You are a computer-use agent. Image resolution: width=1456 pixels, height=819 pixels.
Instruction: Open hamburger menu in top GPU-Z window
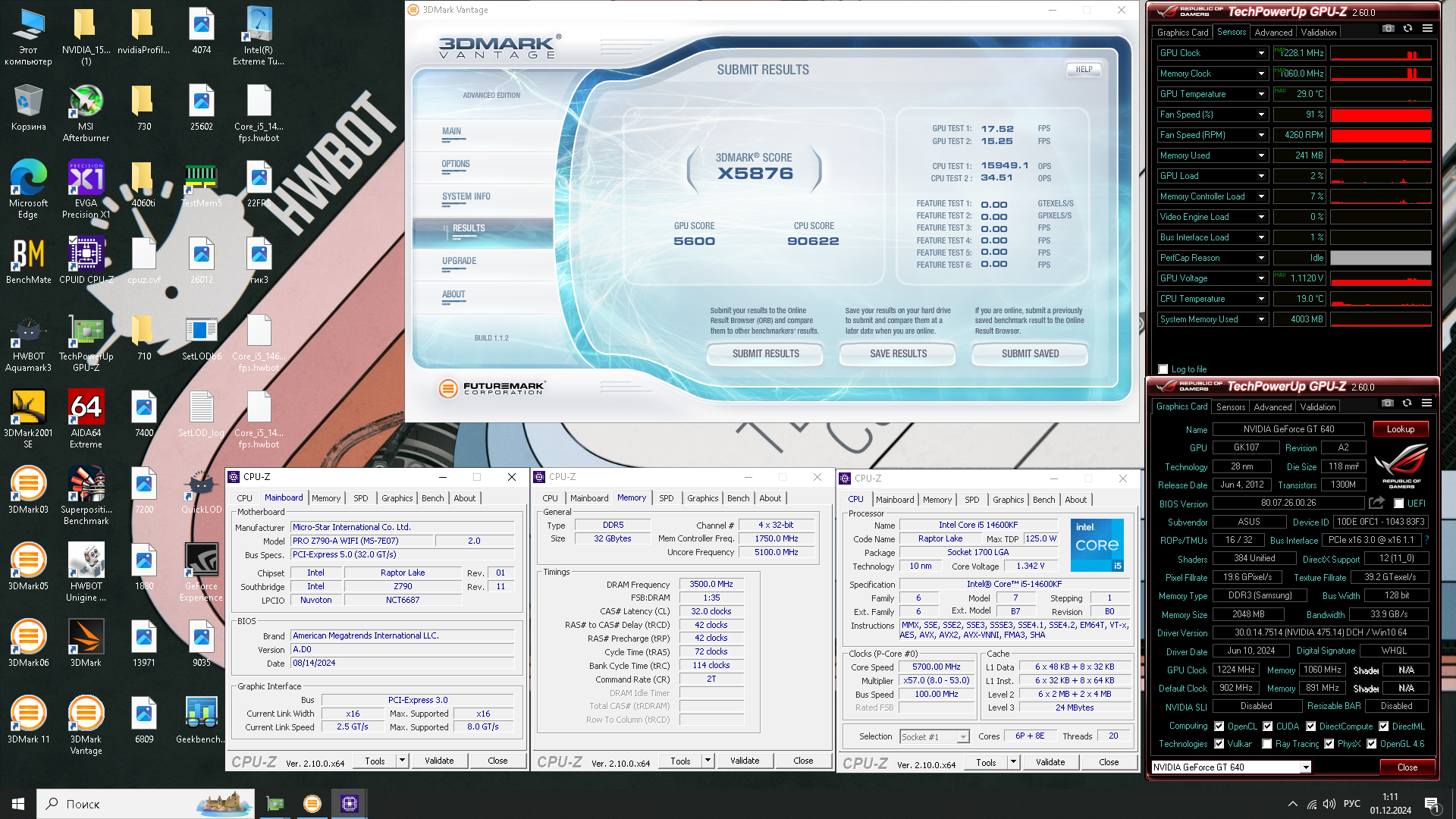(x=1427, y=28)
